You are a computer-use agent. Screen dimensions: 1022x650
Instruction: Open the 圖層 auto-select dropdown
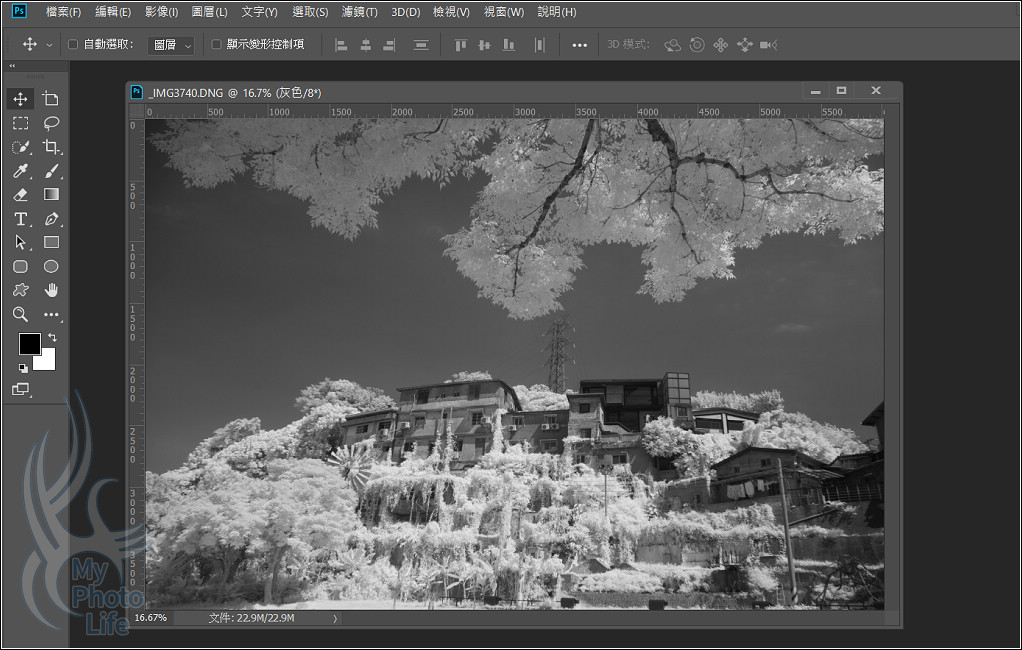(x=171, y=45)
